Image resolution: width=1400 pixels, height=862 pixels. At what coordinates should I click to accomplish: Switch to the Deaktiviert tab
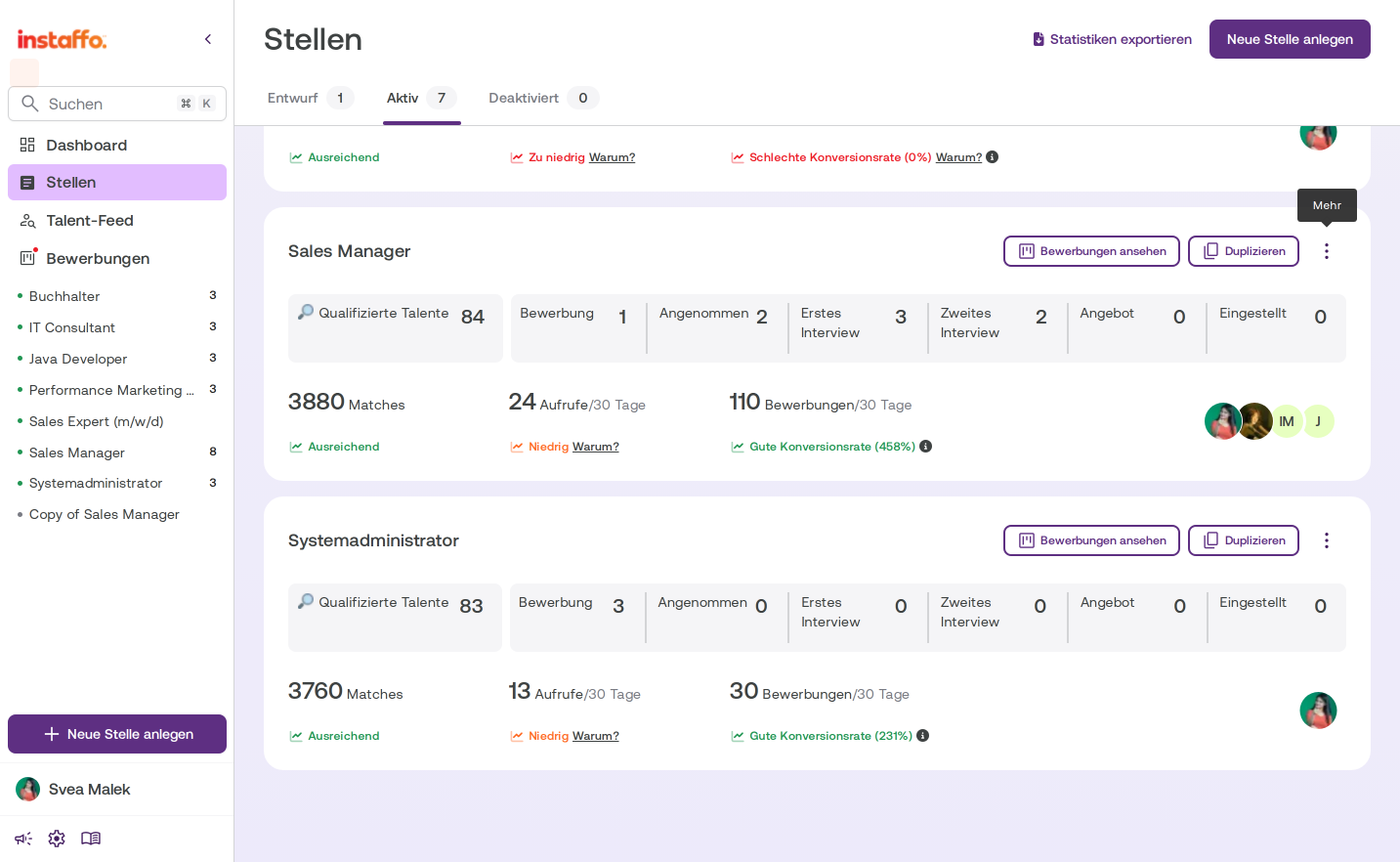(543, 98)
